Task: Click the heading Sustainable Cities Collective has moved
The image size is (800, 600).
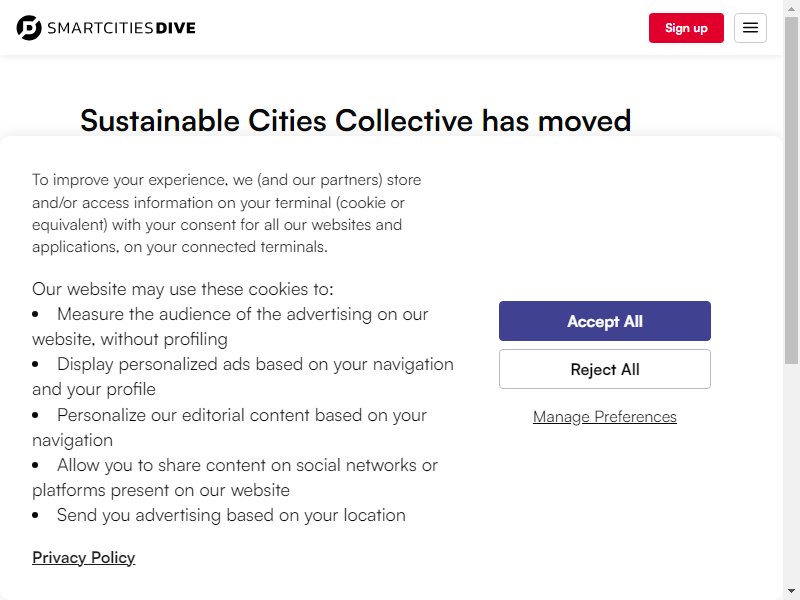Action: click(356, 120)
